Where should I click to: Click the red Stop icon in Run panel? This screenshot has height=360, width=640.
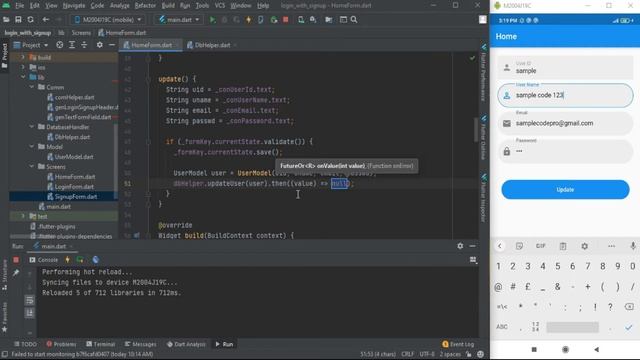(16, 260)
